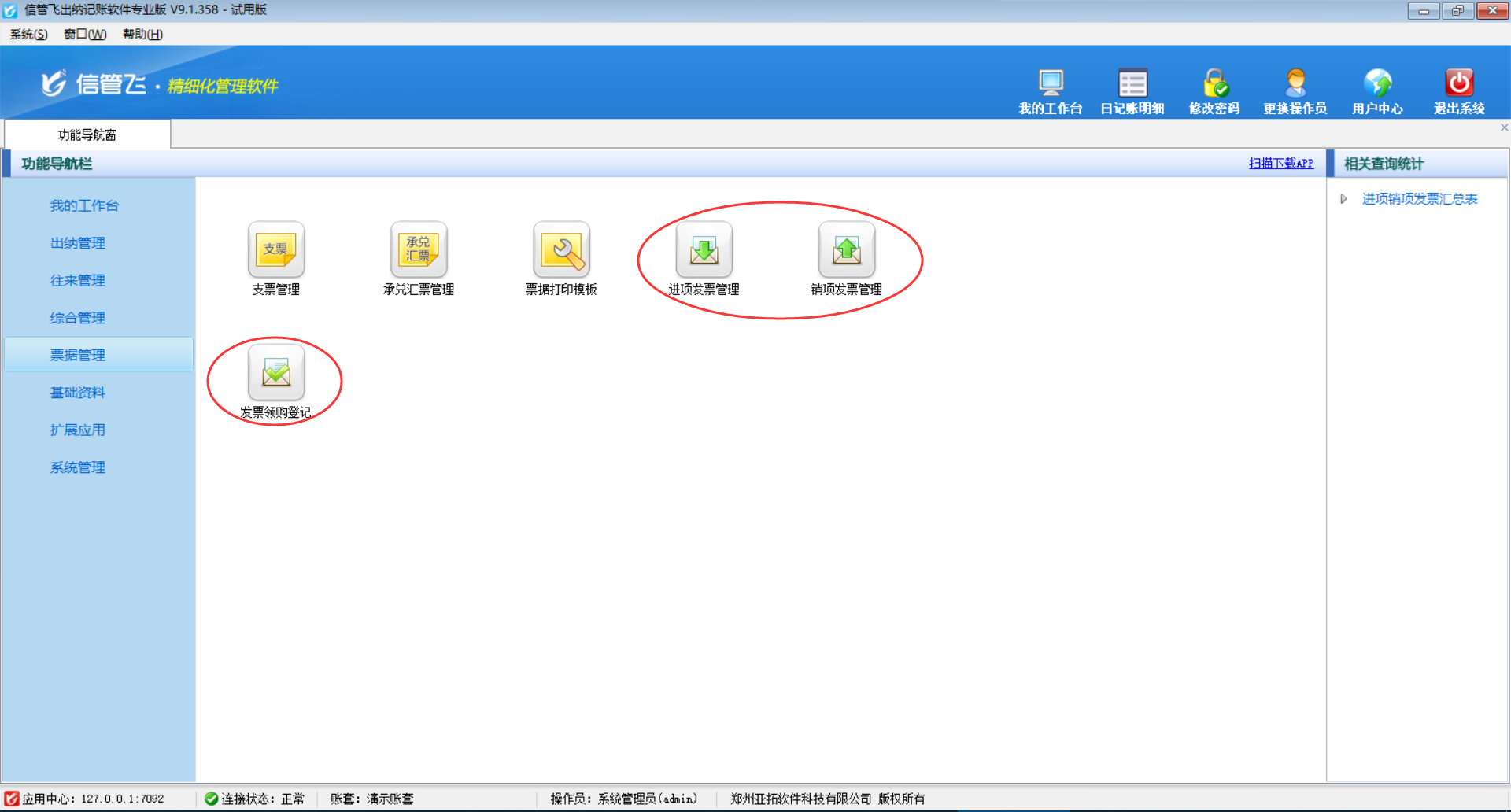
Task: Open the 系统(S) menu
Action: tap(28, 34)
